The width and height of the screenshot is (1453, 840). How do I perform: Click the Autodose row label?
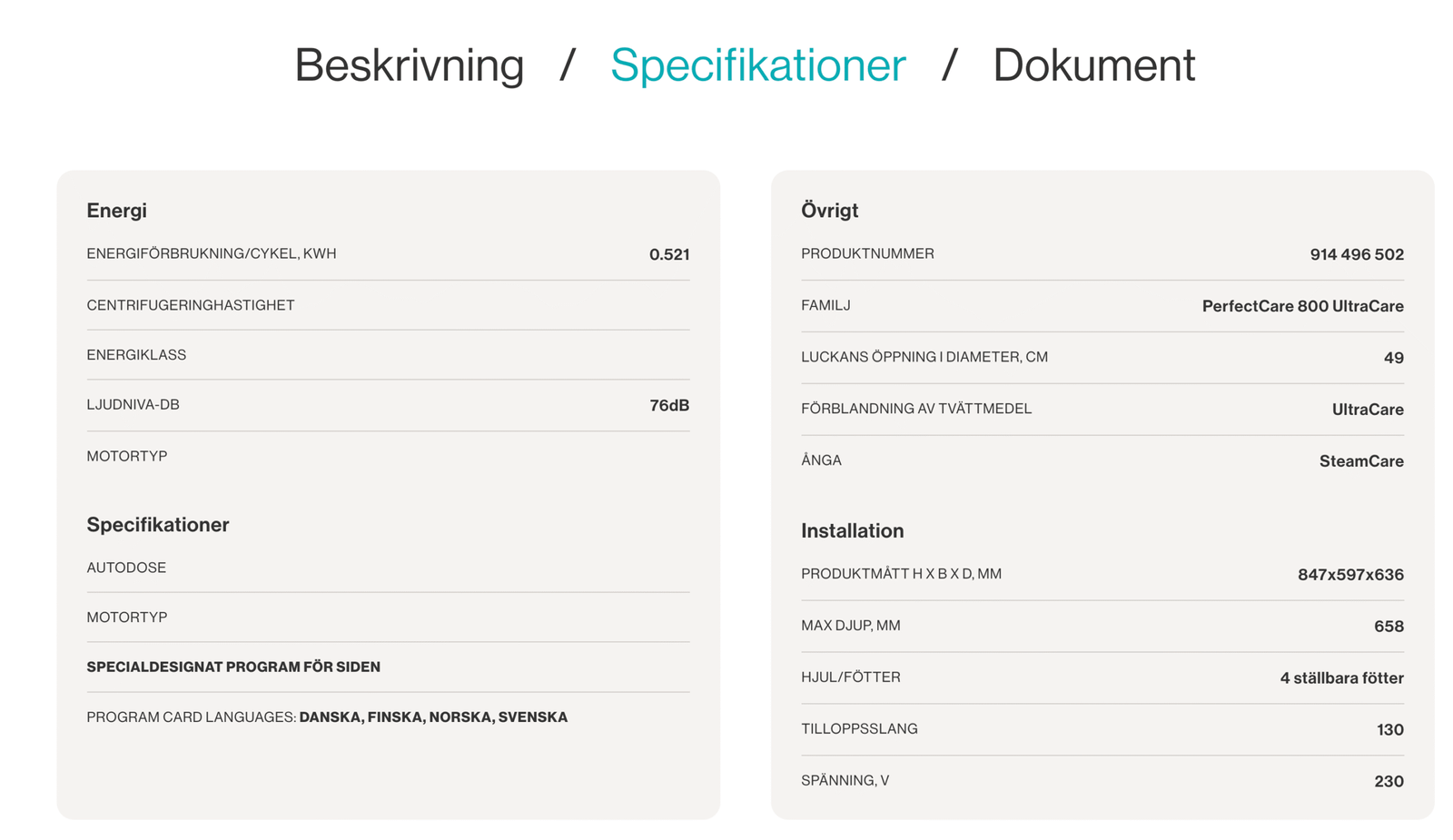coord(126,568)
